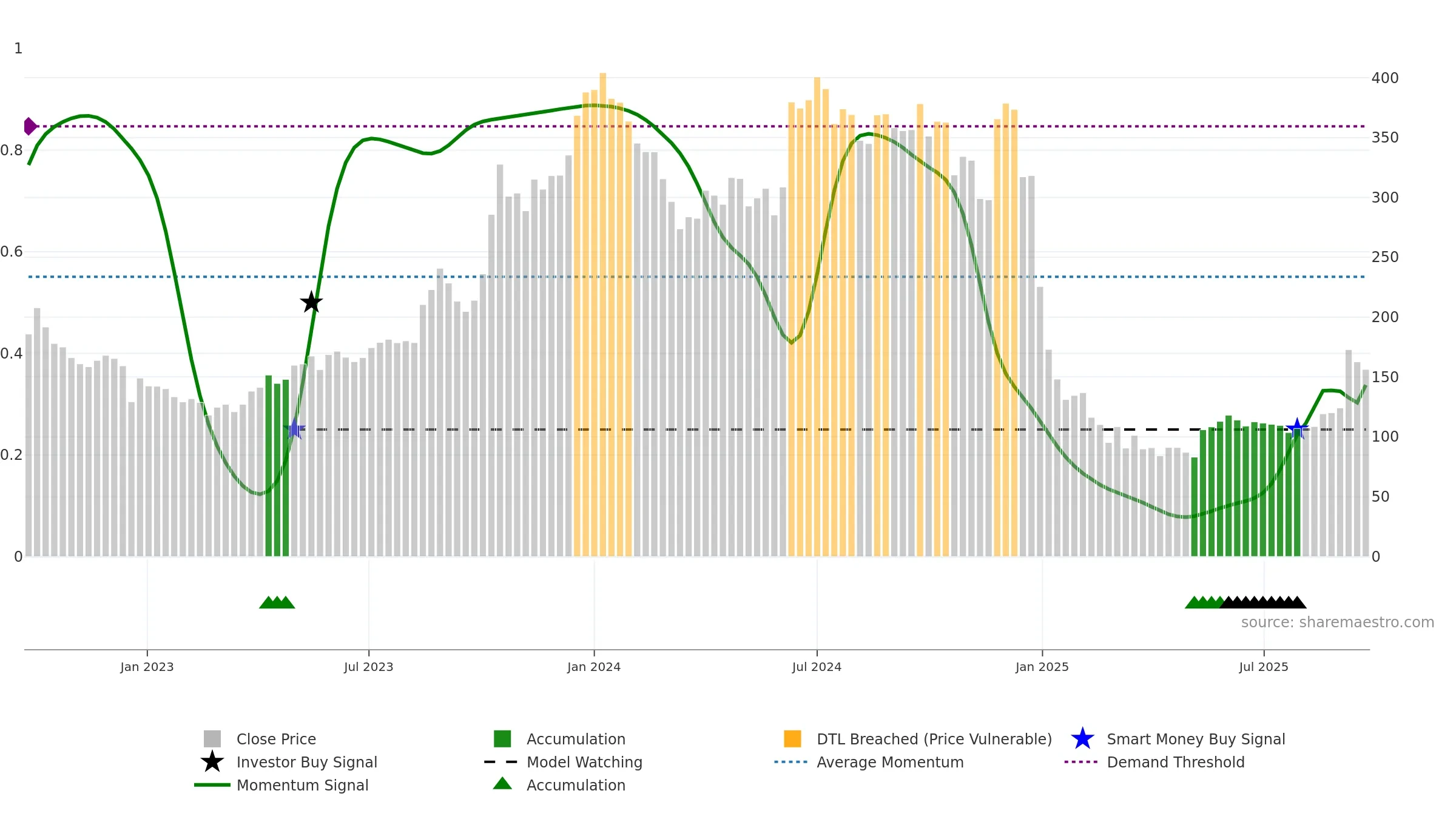The image size is (1456, 819).
Task: Click the green Accumulation square legend swatch
Action: (502, 739)
